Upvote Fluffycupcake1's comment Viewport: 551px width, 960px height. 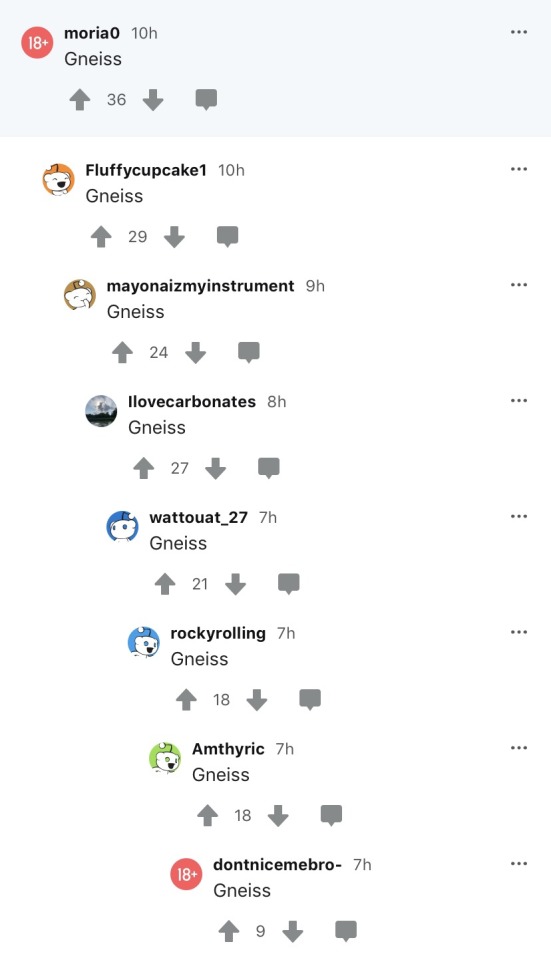101,236
